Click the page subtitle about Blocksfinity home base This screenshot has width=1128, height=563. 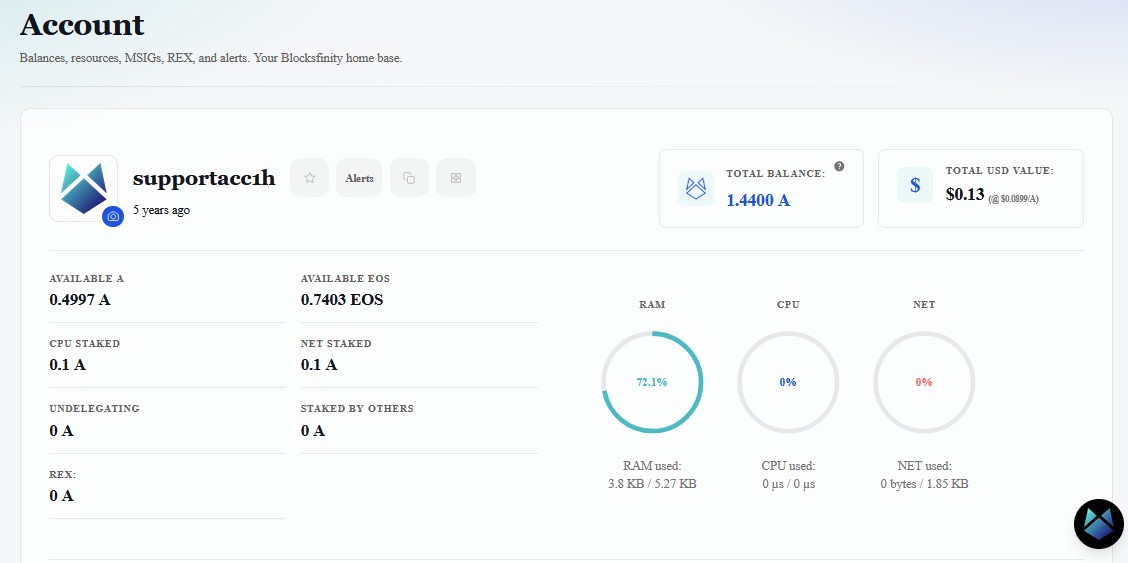211,58
